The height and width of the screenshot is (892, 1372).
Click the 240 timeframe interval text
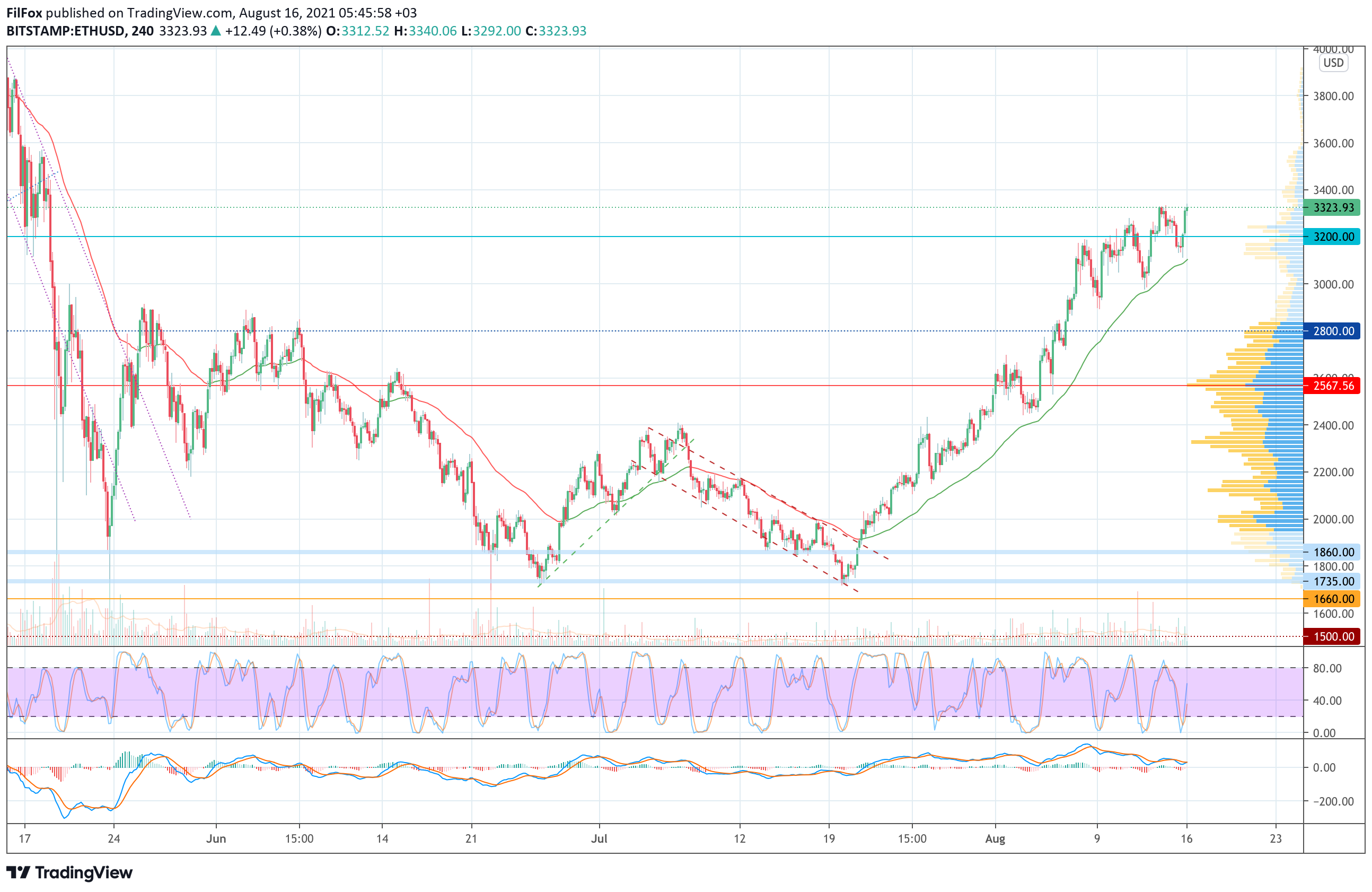click(x=143, y=31)
